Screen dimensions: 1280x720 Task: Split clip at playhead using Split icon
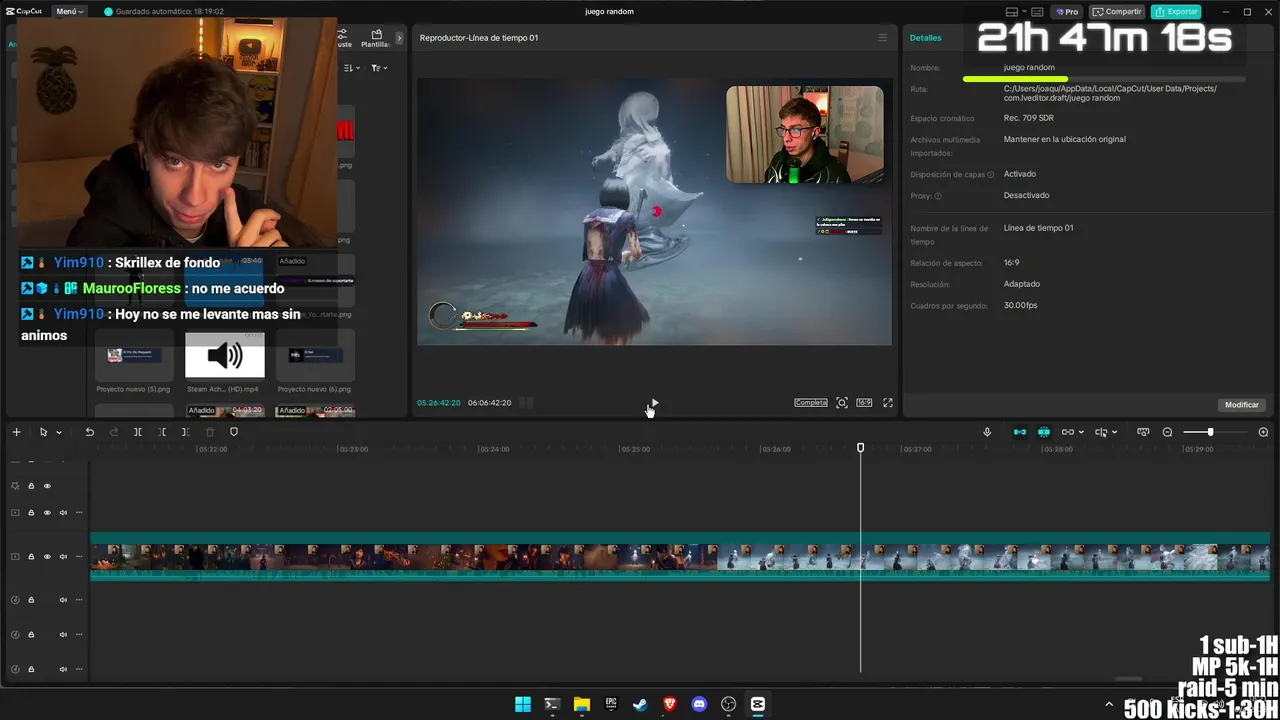tap(138, 432)
